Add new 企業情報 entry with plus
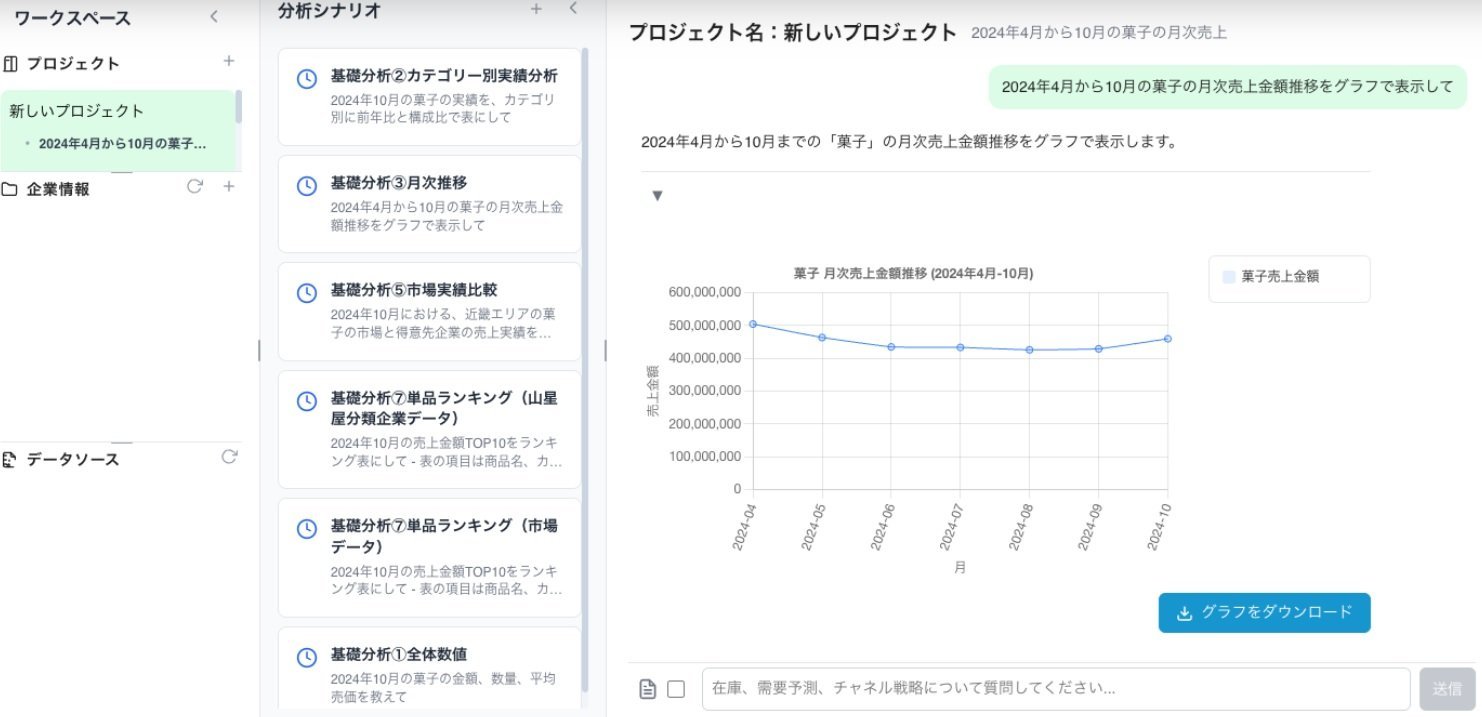The height and width of the screenshot is (717, 1482). click(x=228, y=186)
